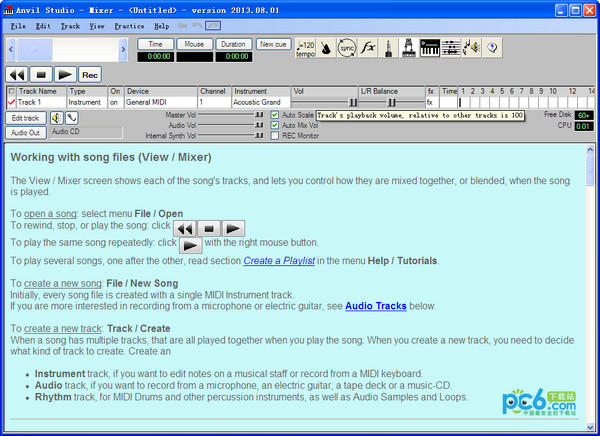Click the speaker icon beside Edit track
This screenshot has width=600, height=436.
pos(57,118)
